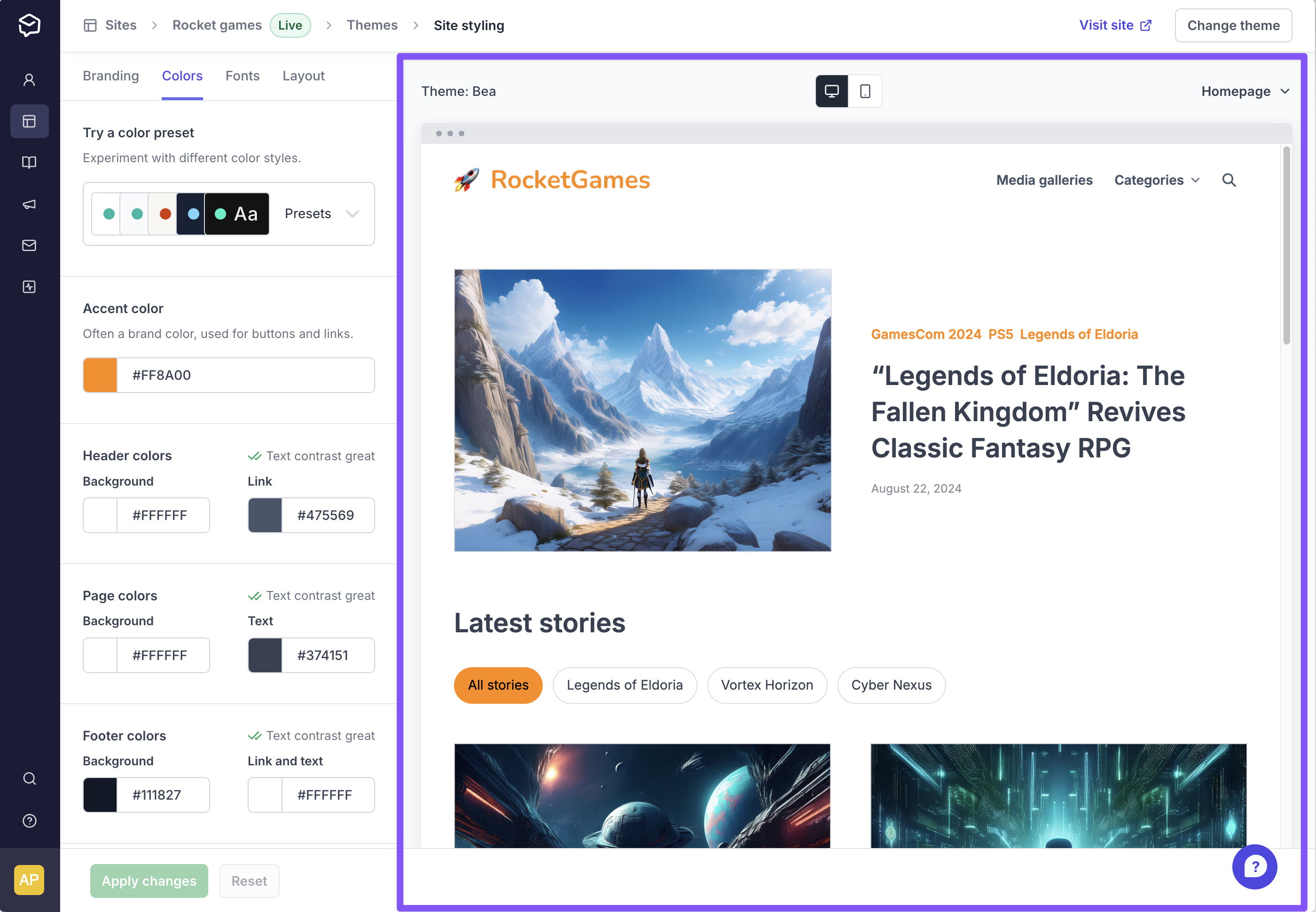Click the external link icon on Visit site
Image resolution: width=1316 pixels, height=912 pixels.
pyautogui.click(x=1148, y=25)
